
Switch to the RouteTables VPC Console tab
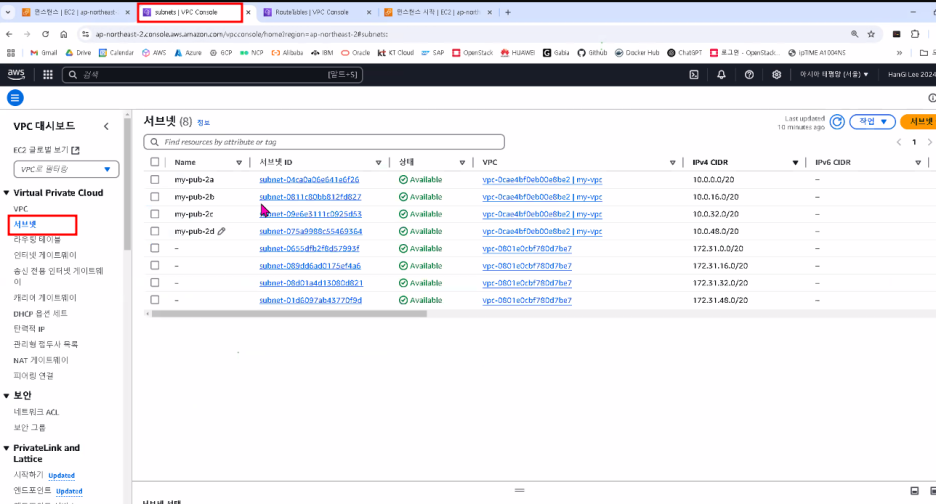click(317, 12)
